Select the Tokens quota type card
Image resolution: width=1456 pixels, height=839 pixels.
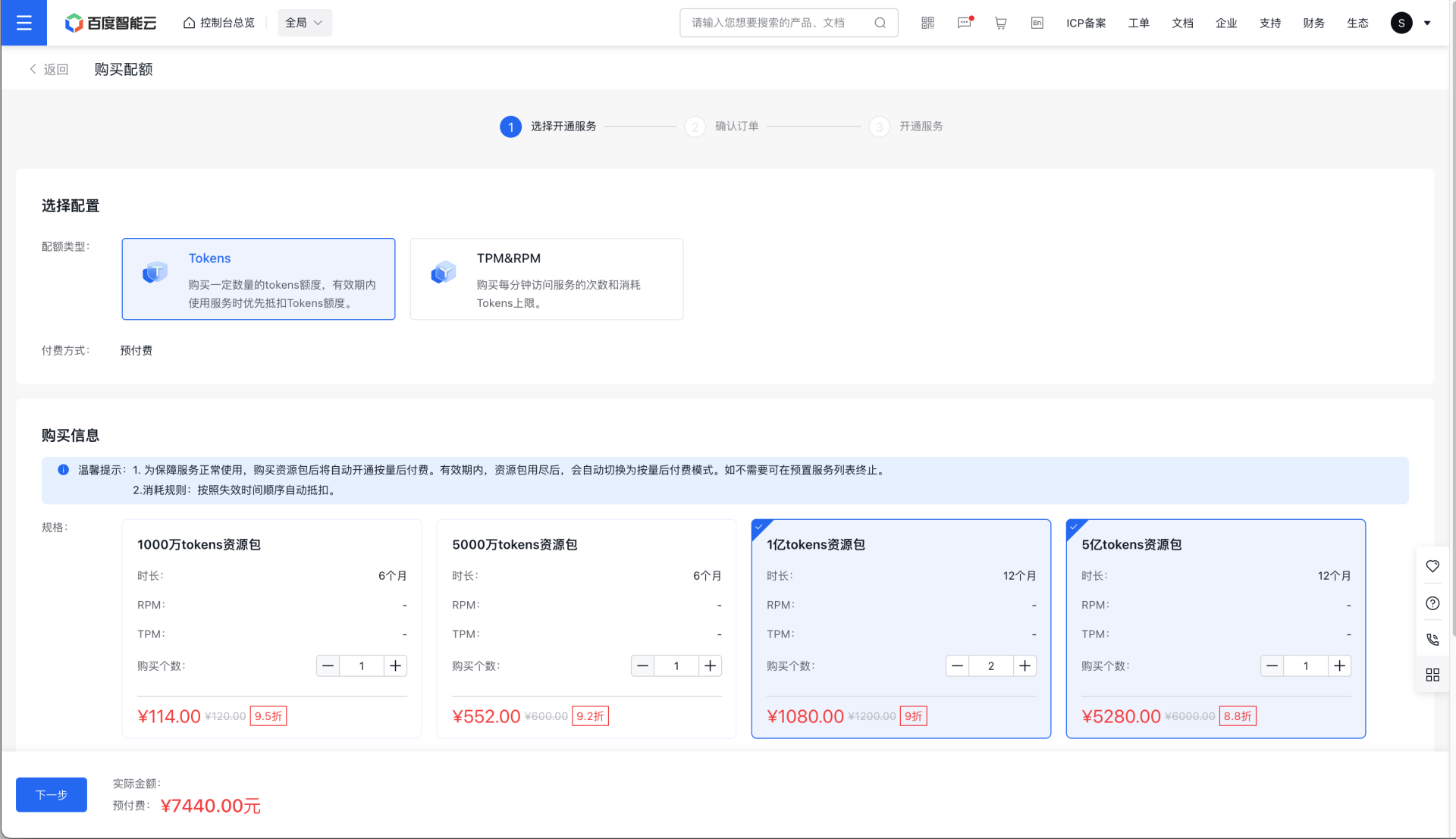(258, 279)
